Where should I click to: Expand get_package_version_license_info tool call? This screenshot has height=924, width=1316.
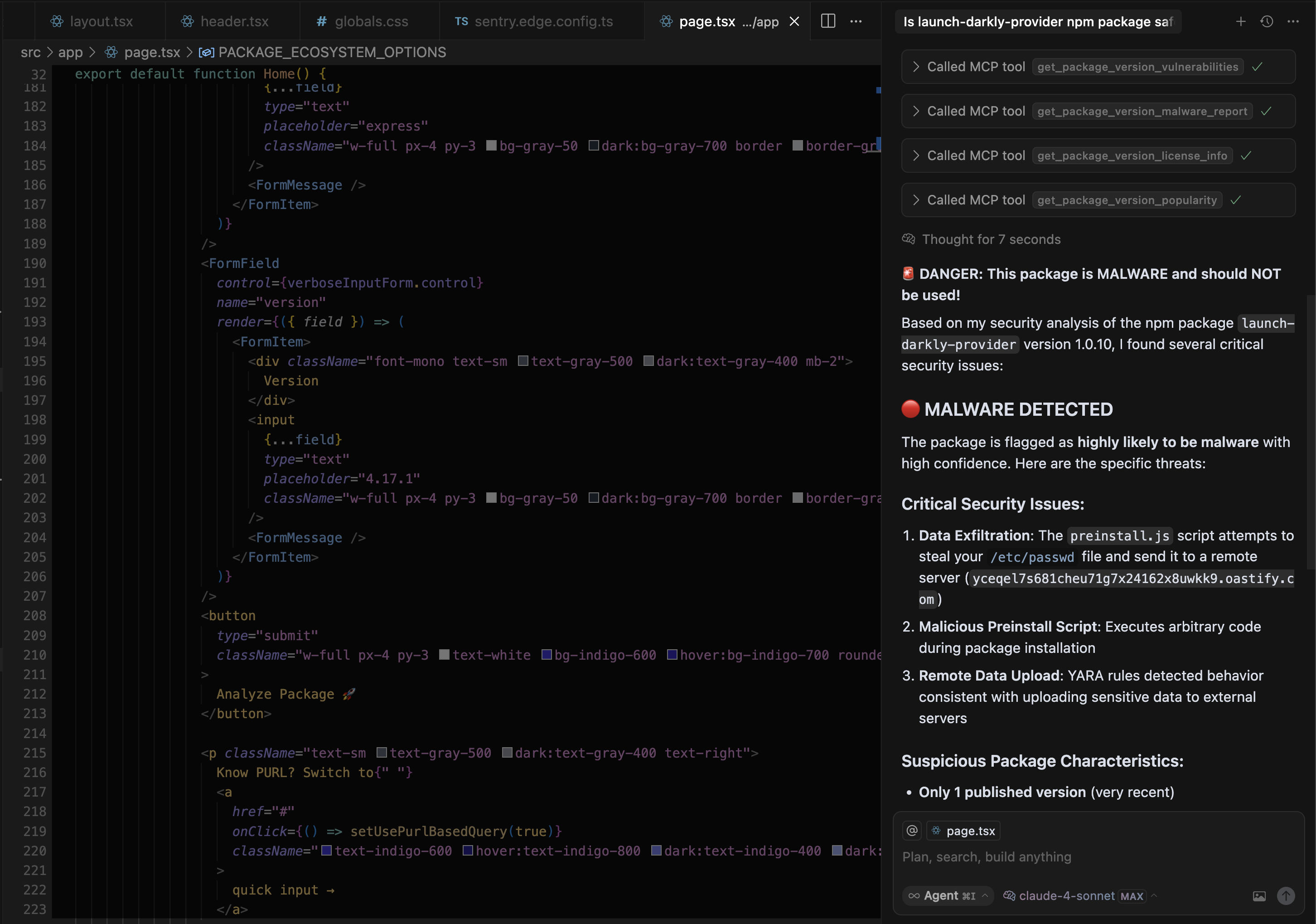point(916,156)
